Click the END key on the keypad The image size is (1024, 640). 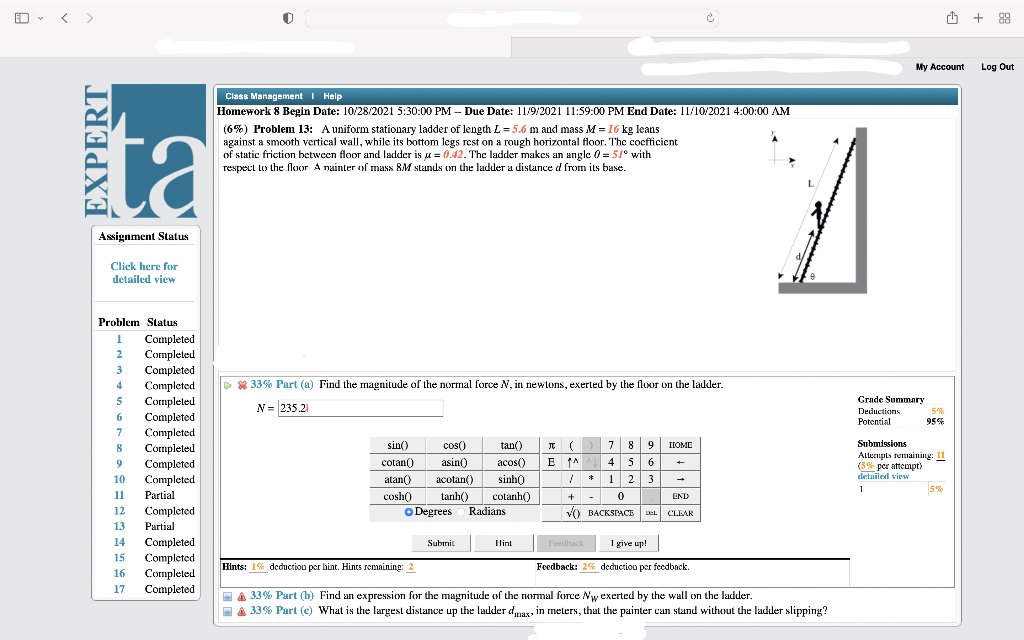coord(680,496)
